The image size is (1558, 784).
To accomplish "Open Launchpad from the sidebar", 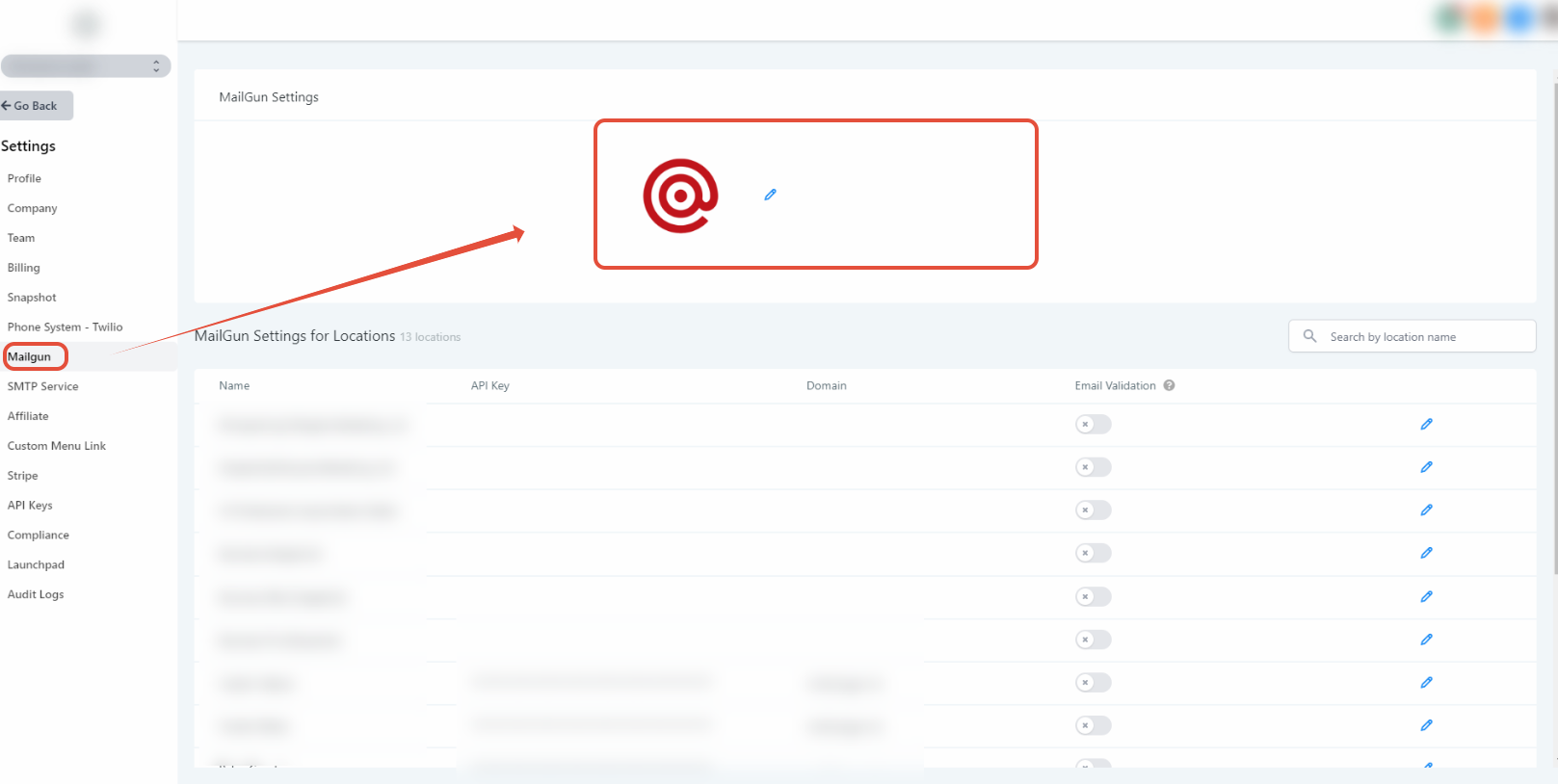I will pyautogui.click(x=36, y=565).
